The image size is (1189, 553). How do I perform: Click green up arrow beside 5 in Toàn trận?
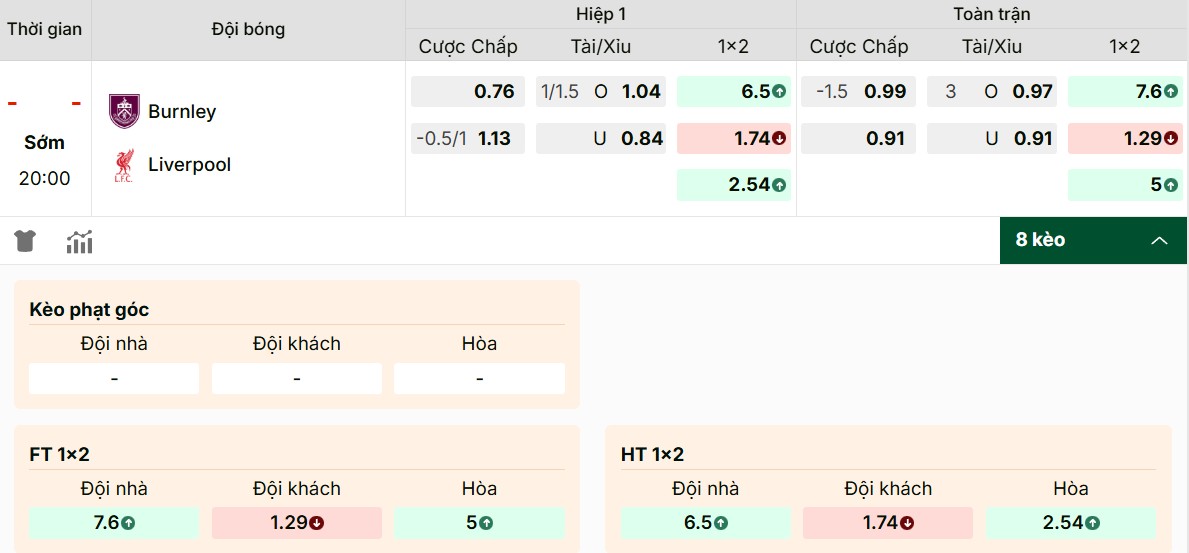click(x=1170, y=185)
